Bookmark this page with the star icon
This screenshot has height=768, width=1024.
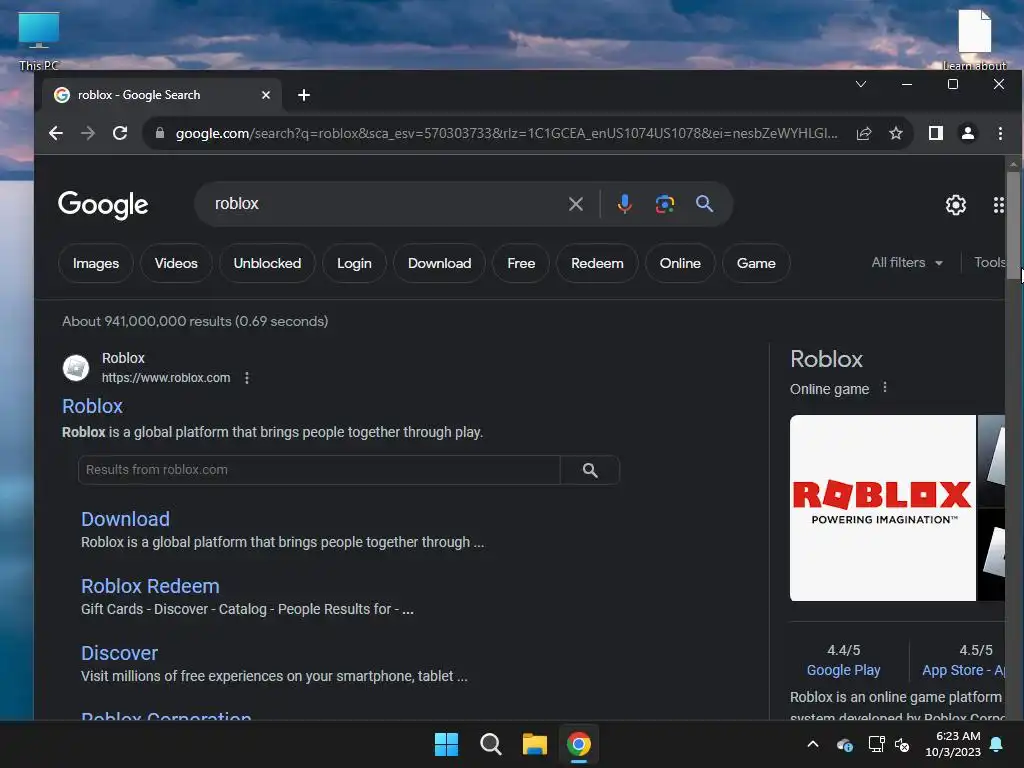[896, 133]
